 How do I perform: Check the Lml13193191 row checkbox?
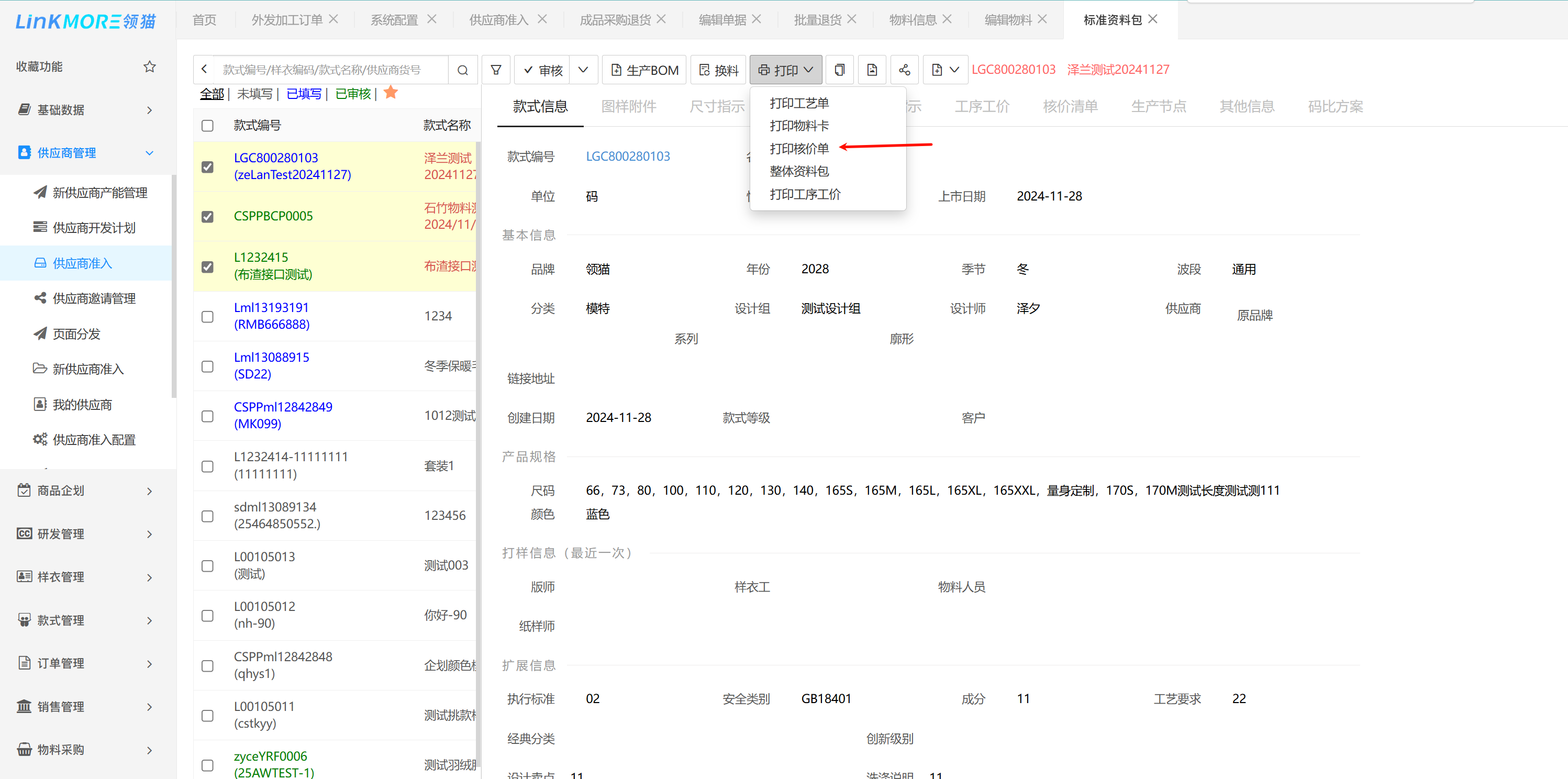[207, 316]
